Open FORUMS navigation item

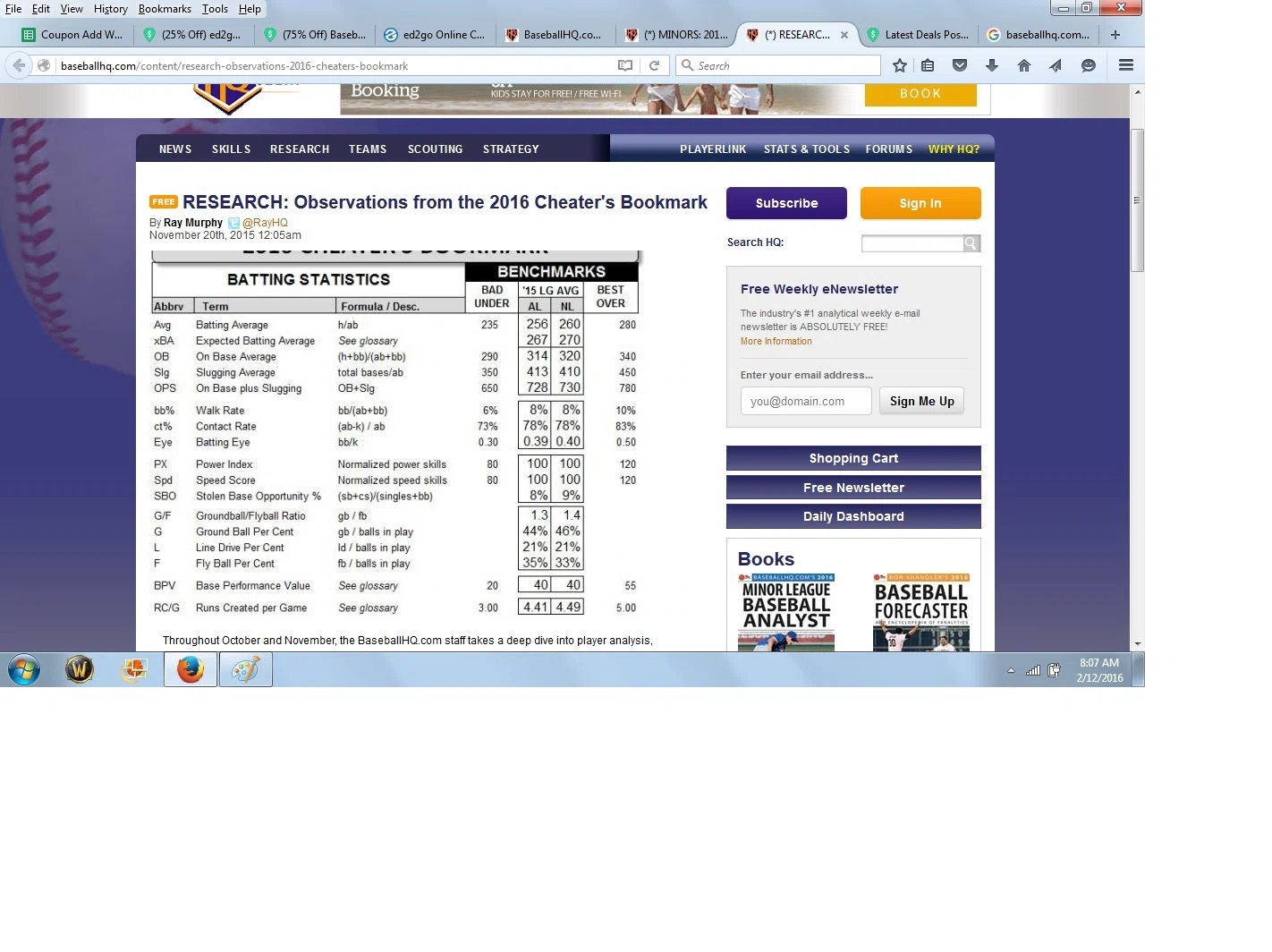[x=889, y=149]
